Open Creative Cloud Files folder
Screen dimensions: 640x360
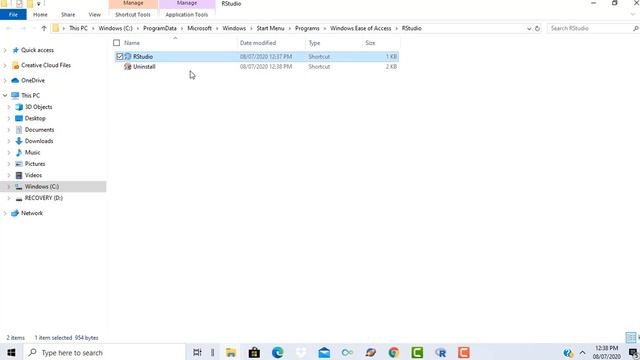click(46, 65)
